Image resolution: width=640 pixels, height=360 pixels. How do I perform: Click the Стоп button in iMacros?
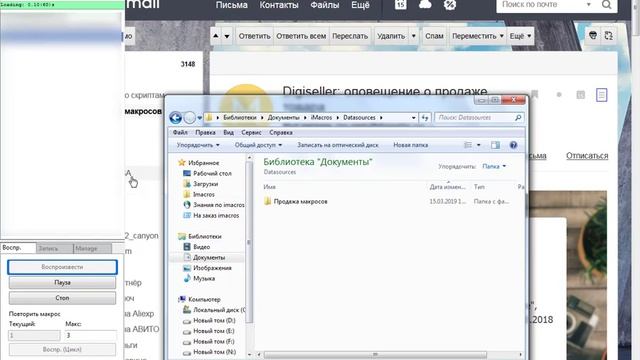click(x=62, y=298)
